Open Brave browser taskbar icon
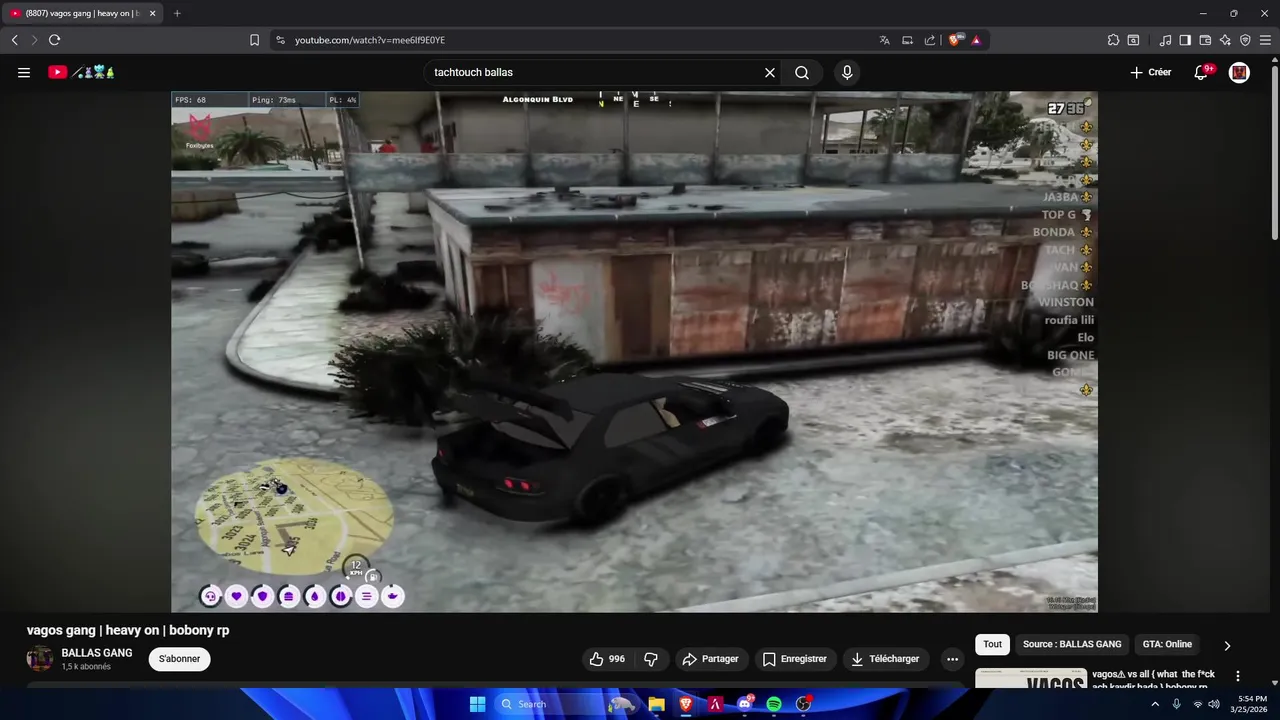This screenshot has width=1280, height=720. pyautogui.click(x=686, y=704)
